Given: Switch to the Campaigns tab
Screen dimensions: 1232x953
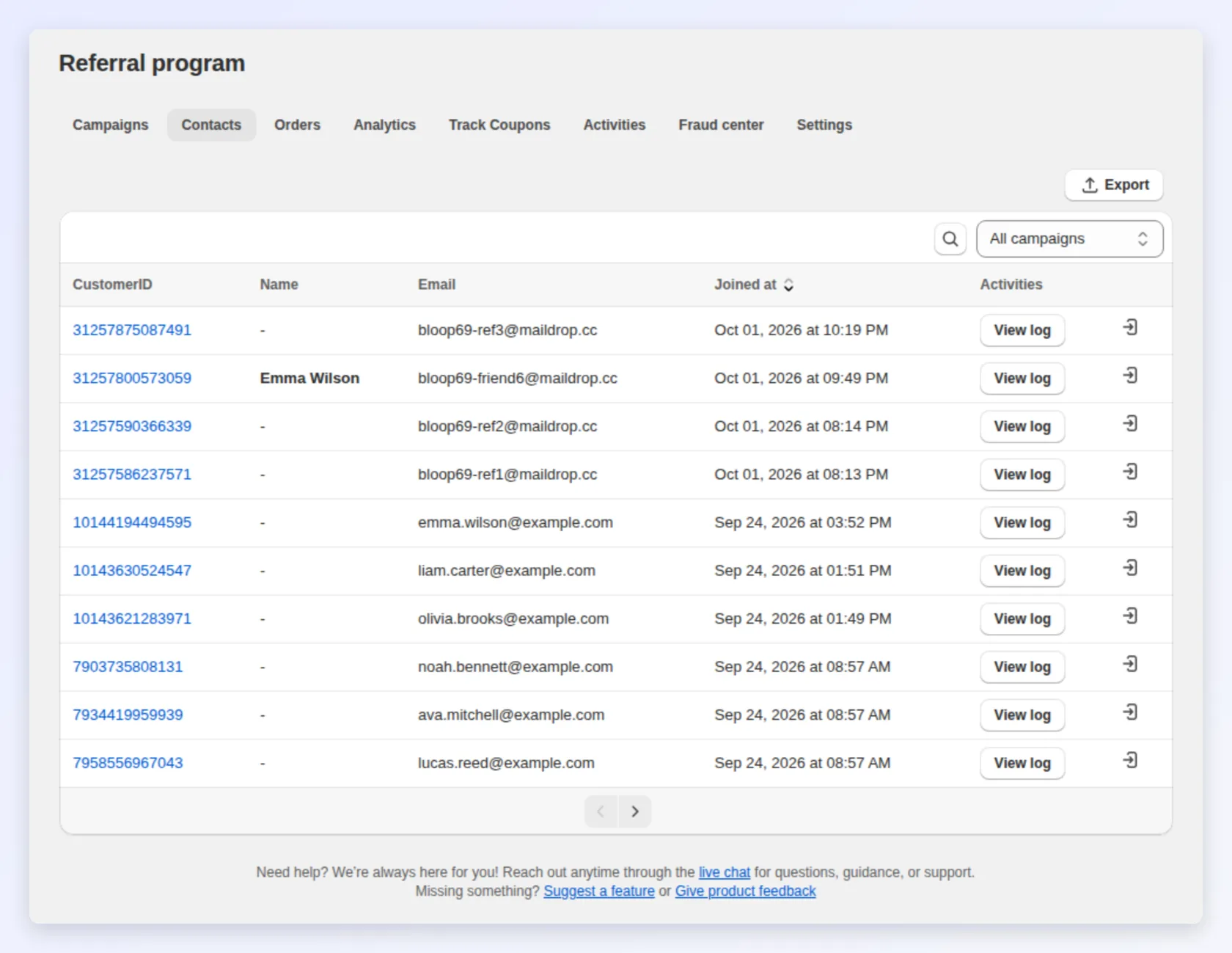Looking at the screenshot, I should [x=111, y=125].
